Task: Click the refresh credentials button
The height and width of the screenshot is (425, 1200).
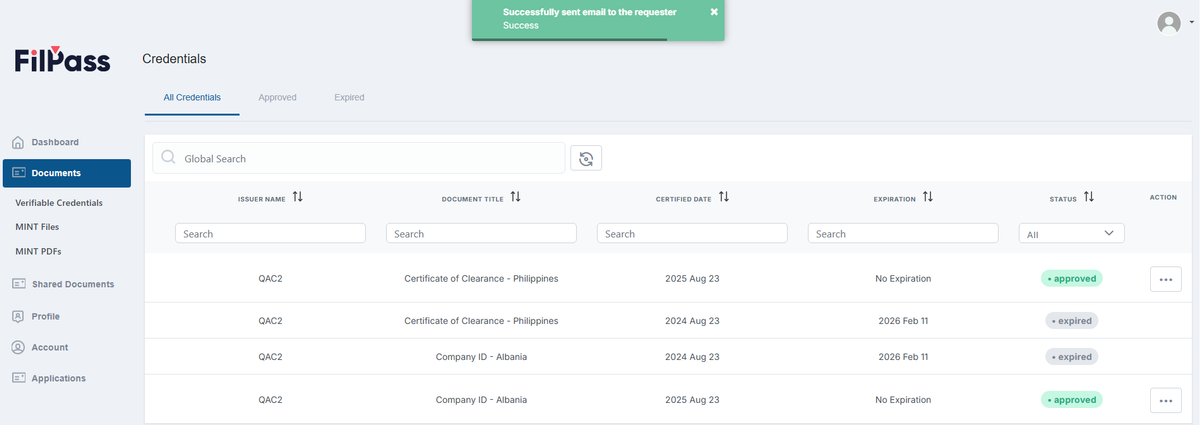Action: pyautogui.click(x=586, y=158)
